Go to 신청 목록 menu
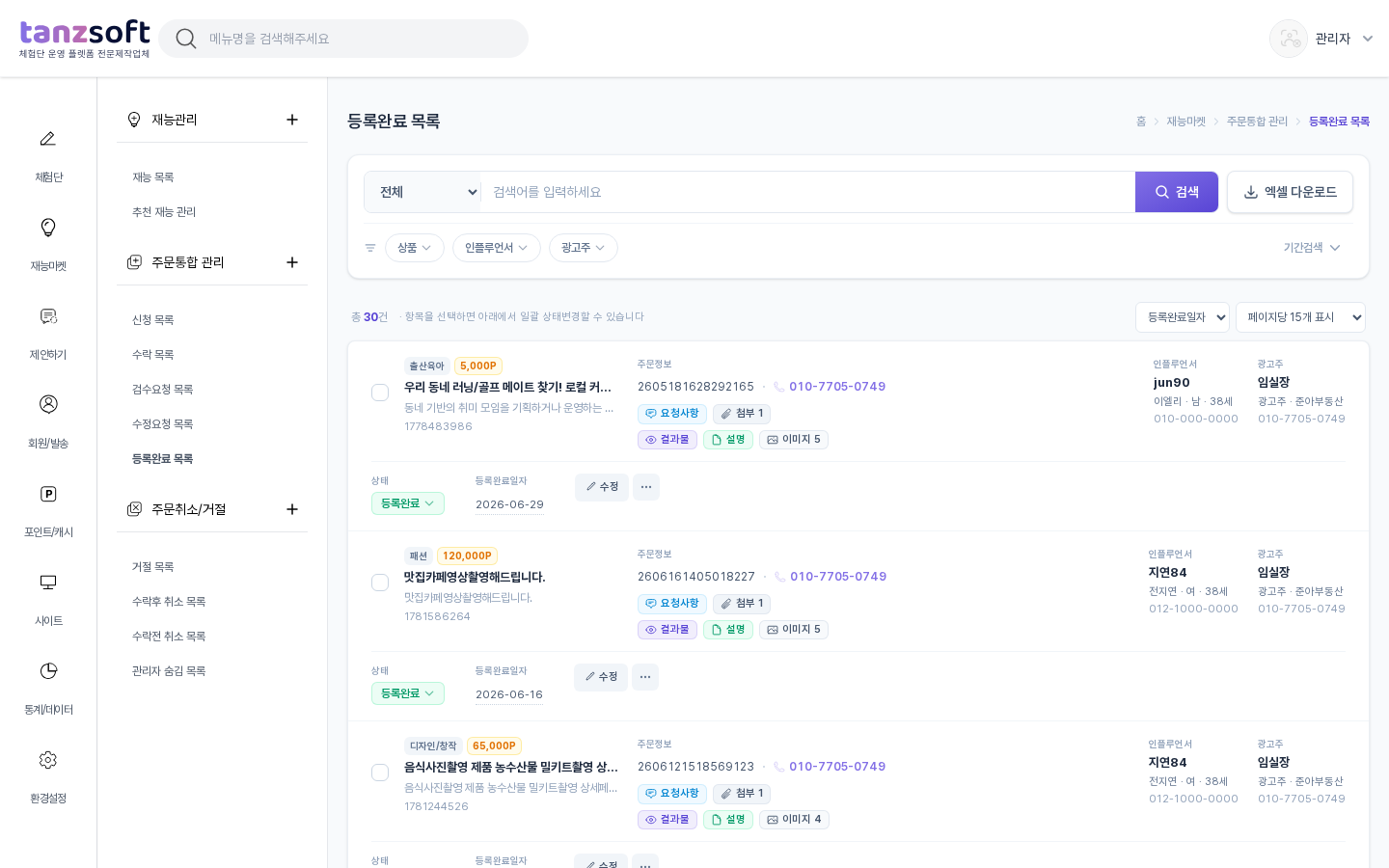The image size is (1389, 868). (153, 320)
